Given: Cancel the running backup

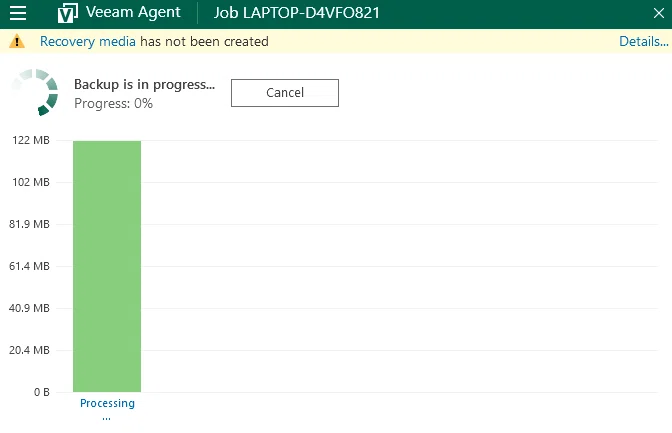Looking at the screenshot, I should [285, 93].
